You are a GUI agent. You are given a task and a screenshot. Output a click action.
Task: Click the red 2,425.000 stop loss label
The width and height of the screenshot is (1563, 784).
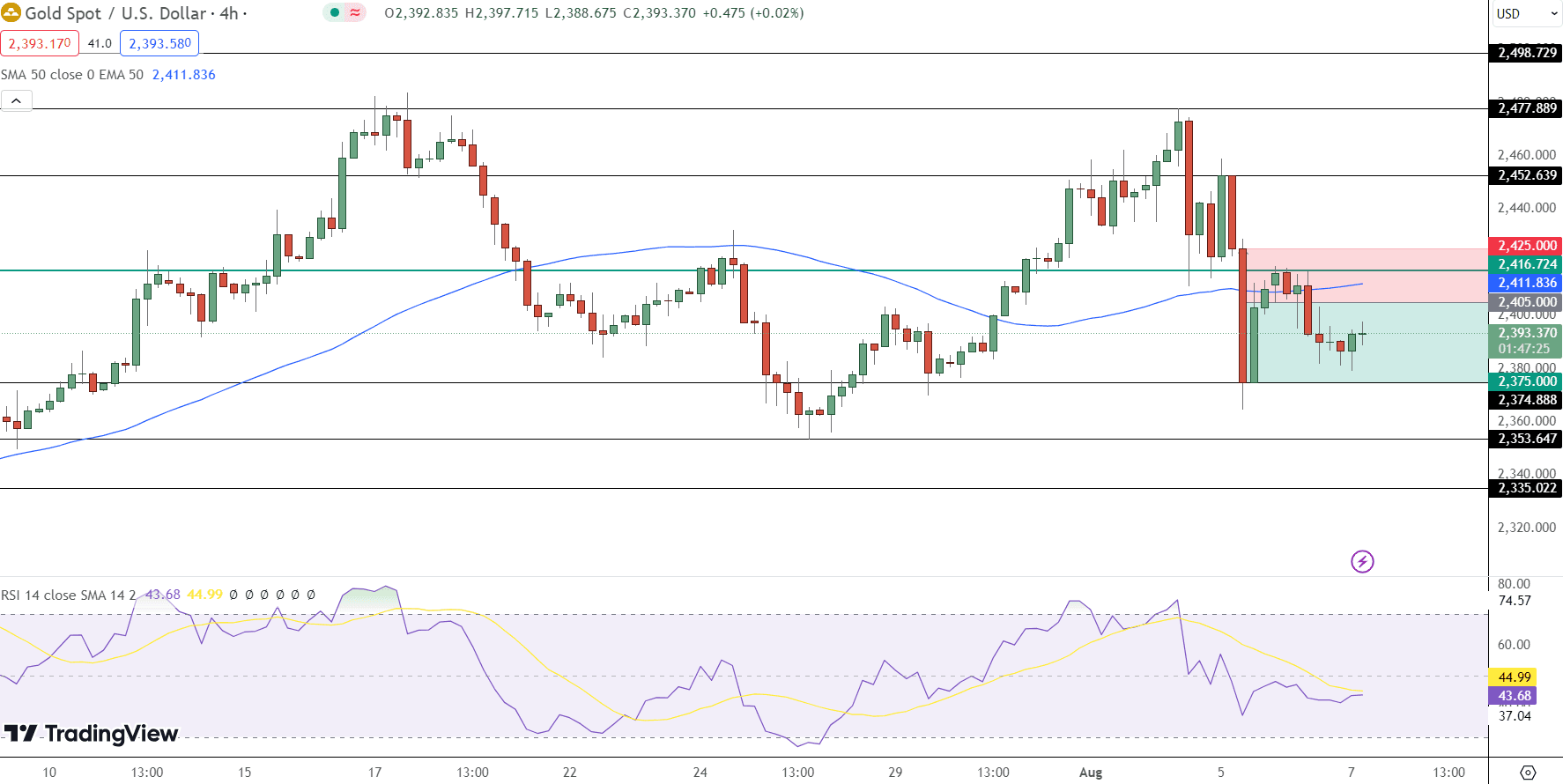[x=1527, y=246]
